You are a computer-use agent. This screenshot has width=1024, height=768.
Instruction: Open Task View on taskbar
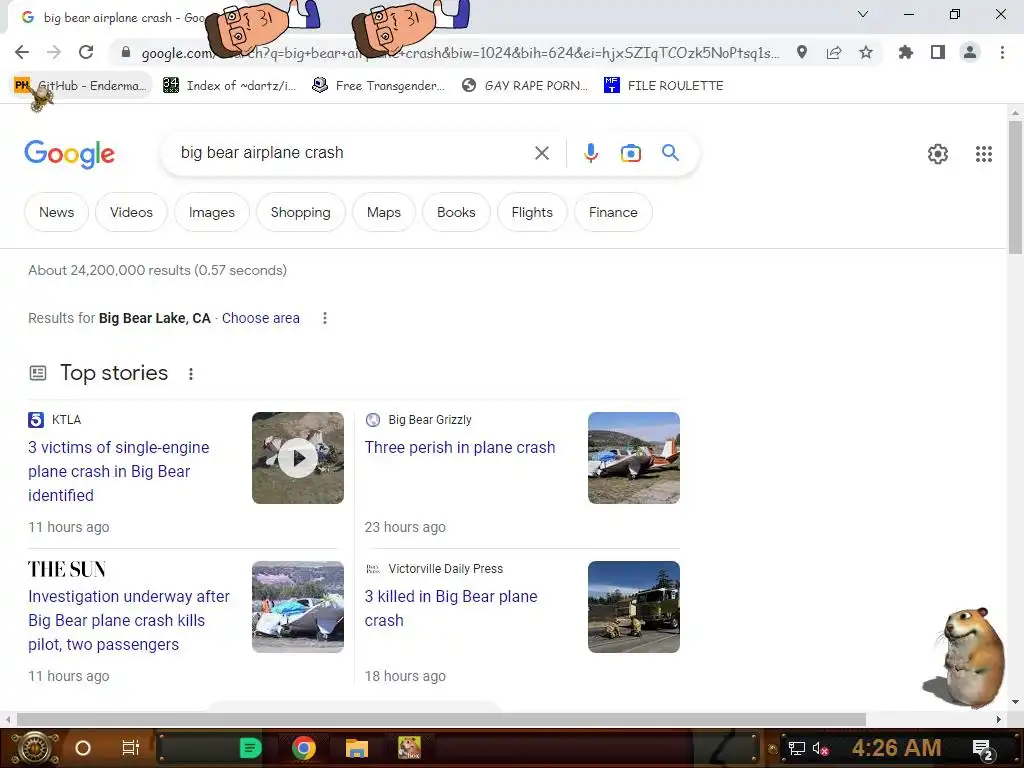[x=131, y=748]
